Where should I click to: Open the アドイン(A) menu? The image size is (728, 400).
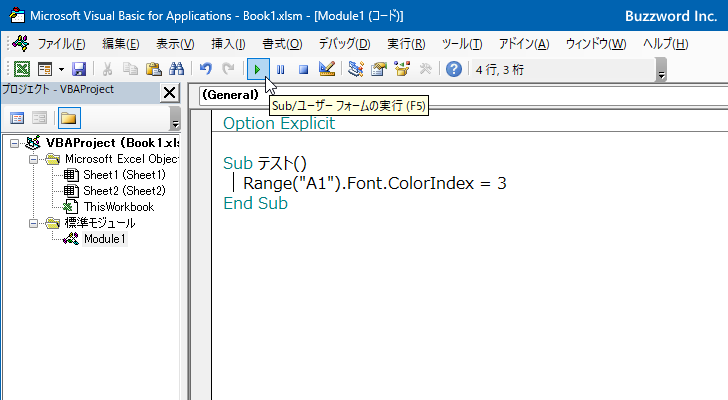(524, 44)
